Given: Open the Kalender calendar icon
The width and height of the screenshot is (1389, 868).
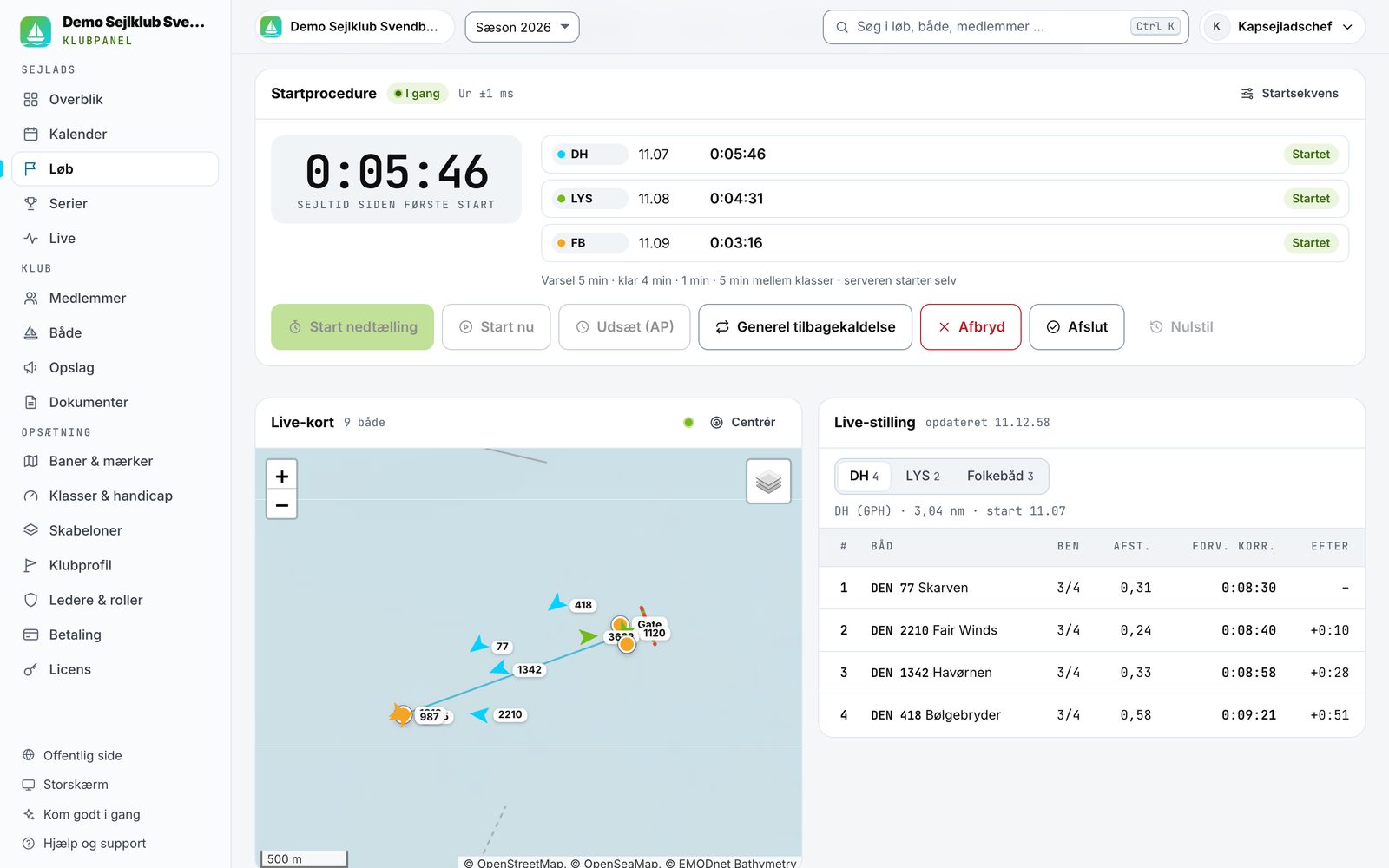Looking at the screenshot, I should (x=31, y=135).
